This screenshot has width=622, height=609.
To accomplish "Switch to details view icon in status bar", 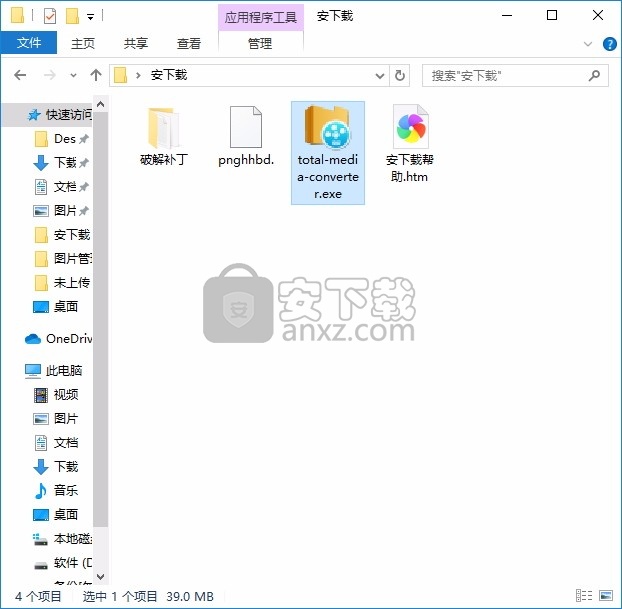I will click(x=584, y=596).
